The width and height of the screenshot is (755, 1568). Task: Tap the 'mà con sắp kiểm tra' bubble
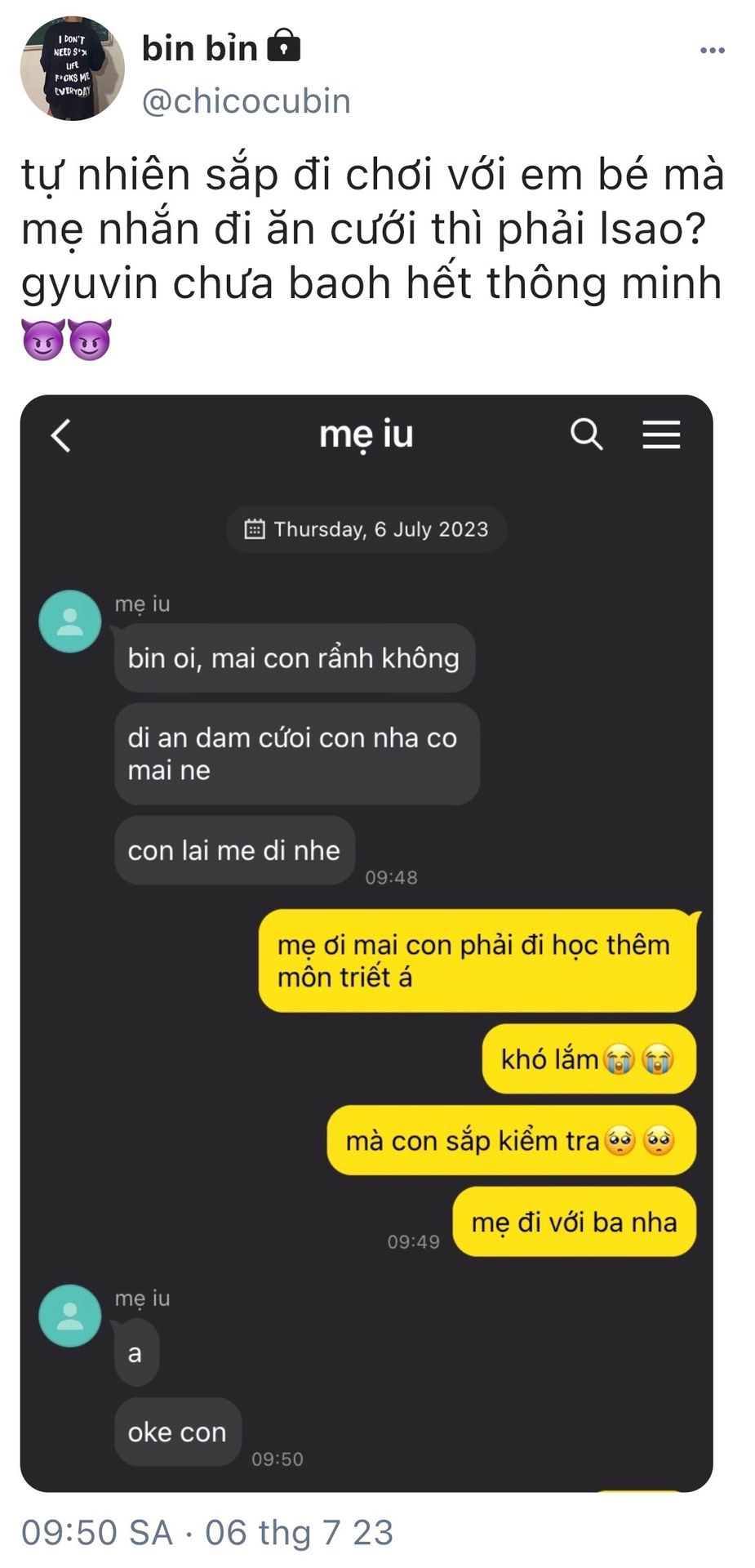pos(512,1141)
